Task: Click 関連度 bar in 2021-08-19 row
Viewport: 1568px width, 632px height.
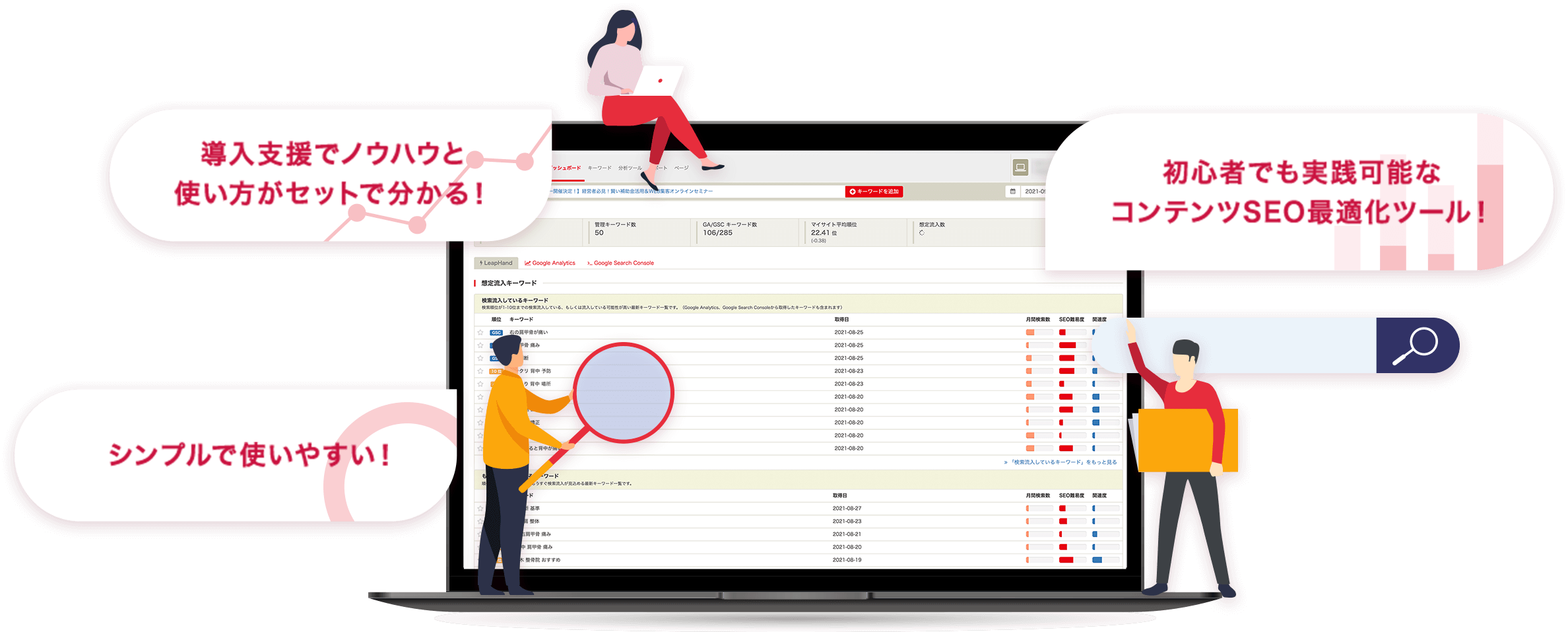Action: click(1106, 560)
